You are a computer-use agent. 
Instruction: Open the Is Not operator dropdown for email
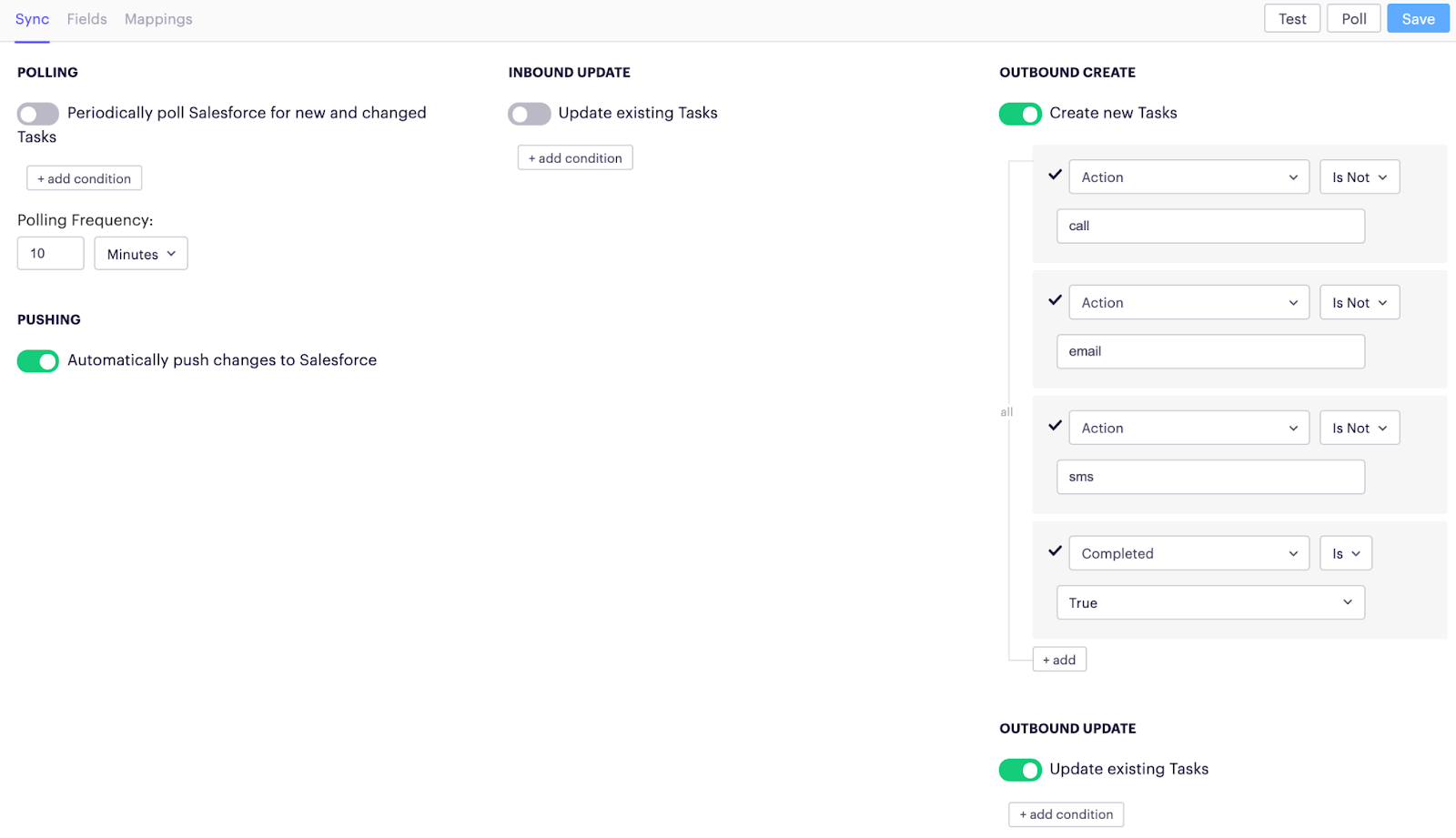(1359, 302)
